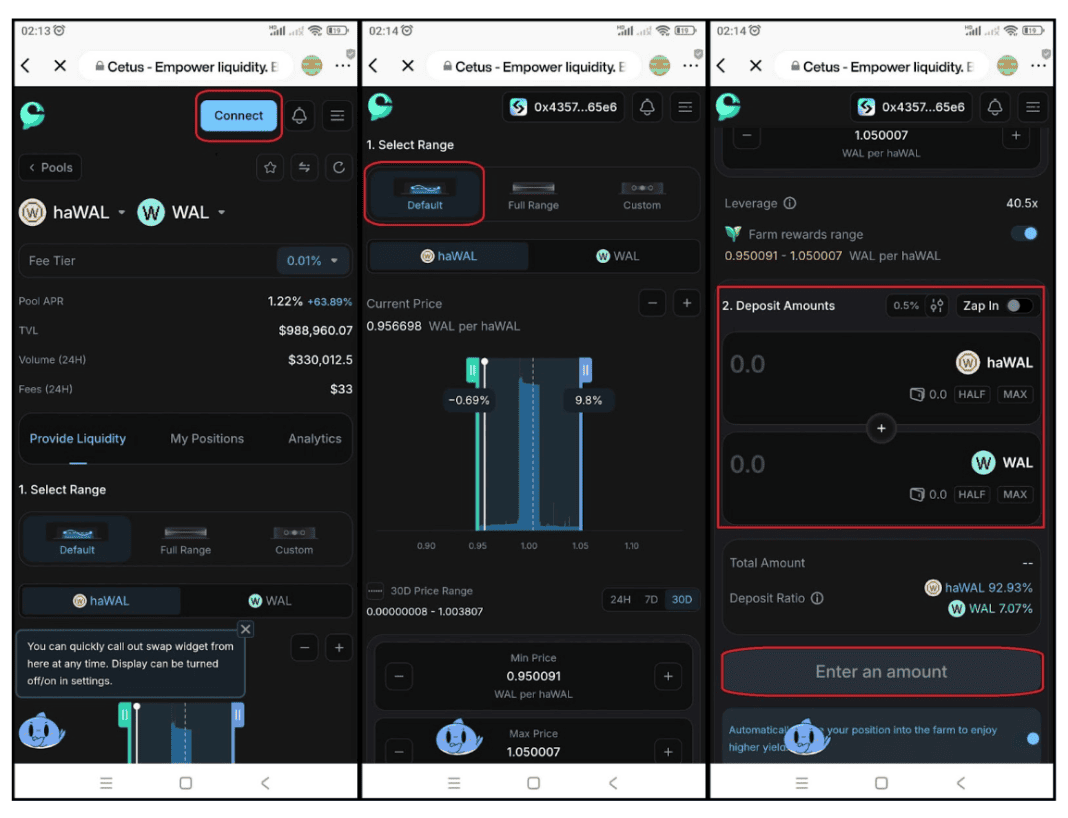Image resolution: width=1068 pixels, height=818 pixels.
Task: Select Custom range in left screen
Action: click(294, 539)
